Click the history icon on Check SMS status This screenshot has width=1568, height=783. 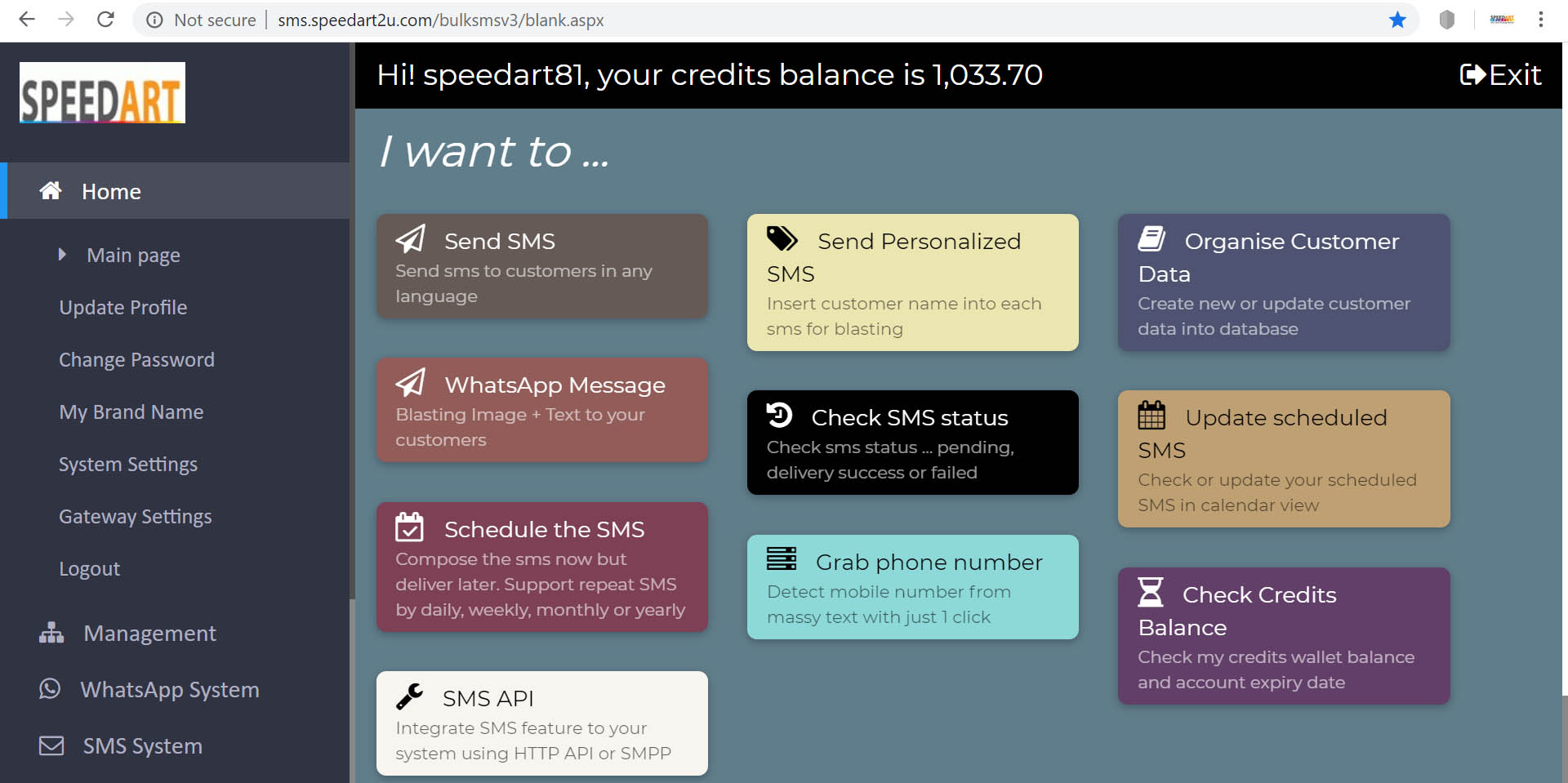coord(780,415)
